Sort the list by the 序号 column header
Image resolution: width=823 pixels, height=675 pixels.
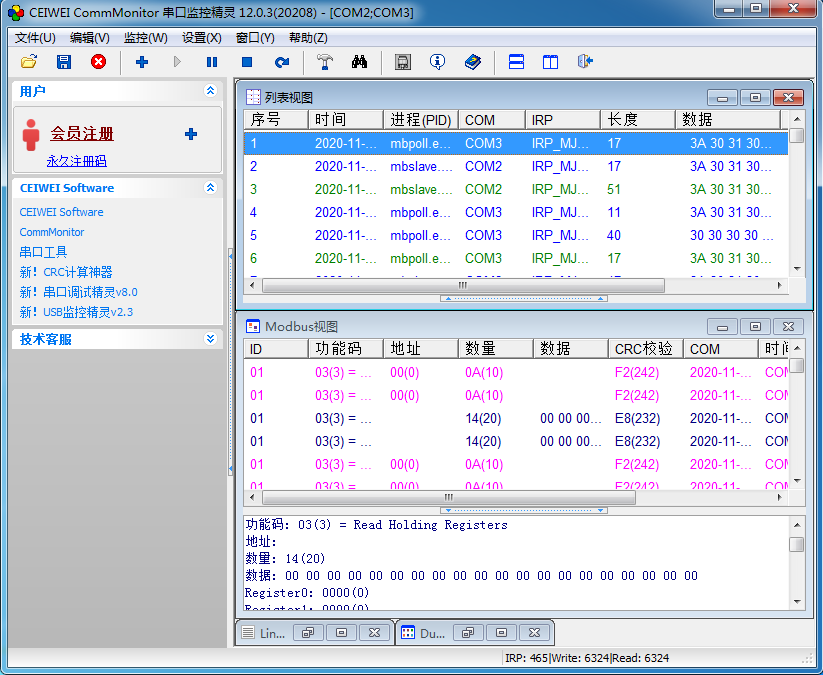click(x=276, y=120)
